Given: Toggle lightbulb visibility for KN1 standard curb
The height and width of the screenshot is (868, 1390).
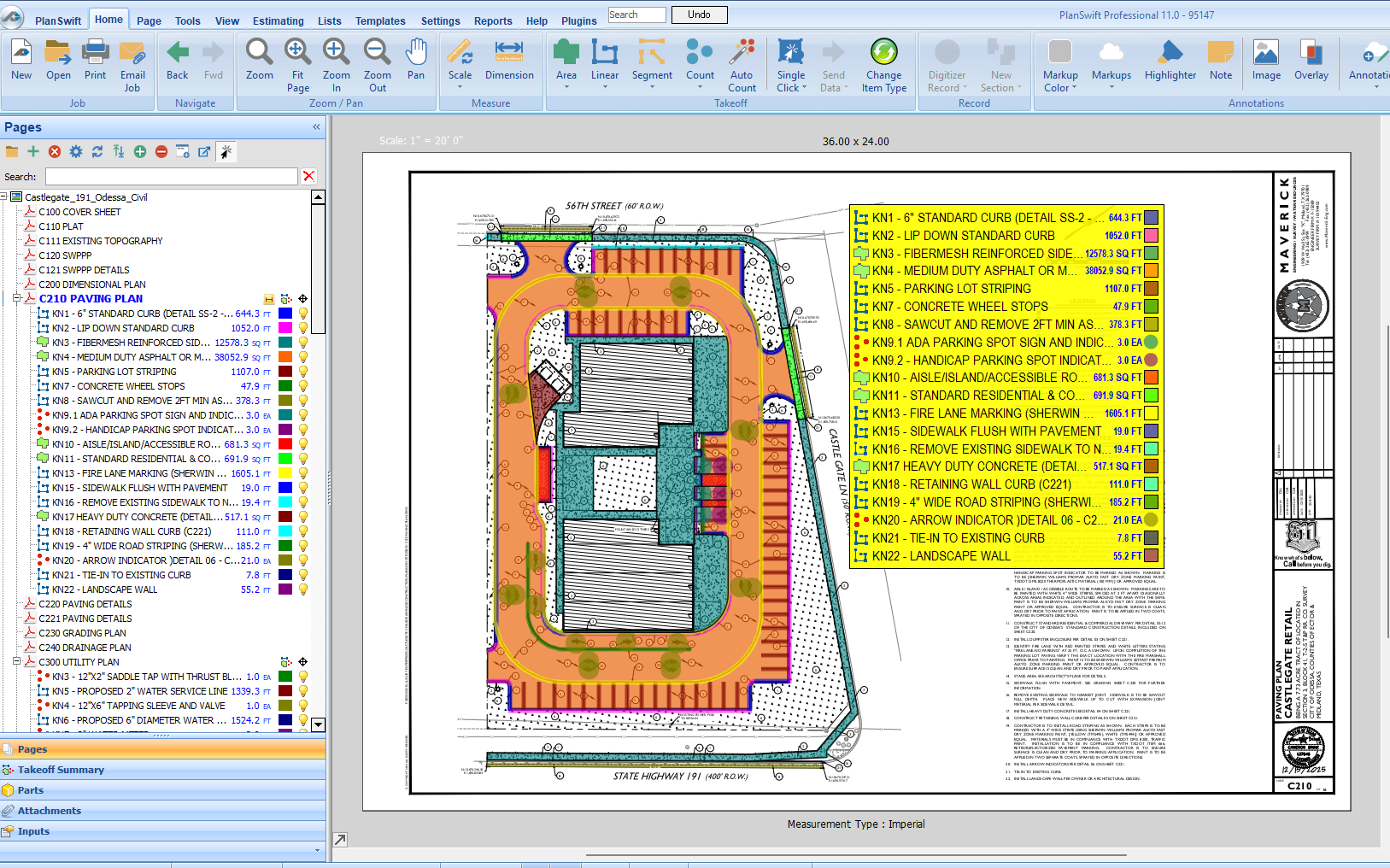Looking at the screenshot, I should point(302,314).
